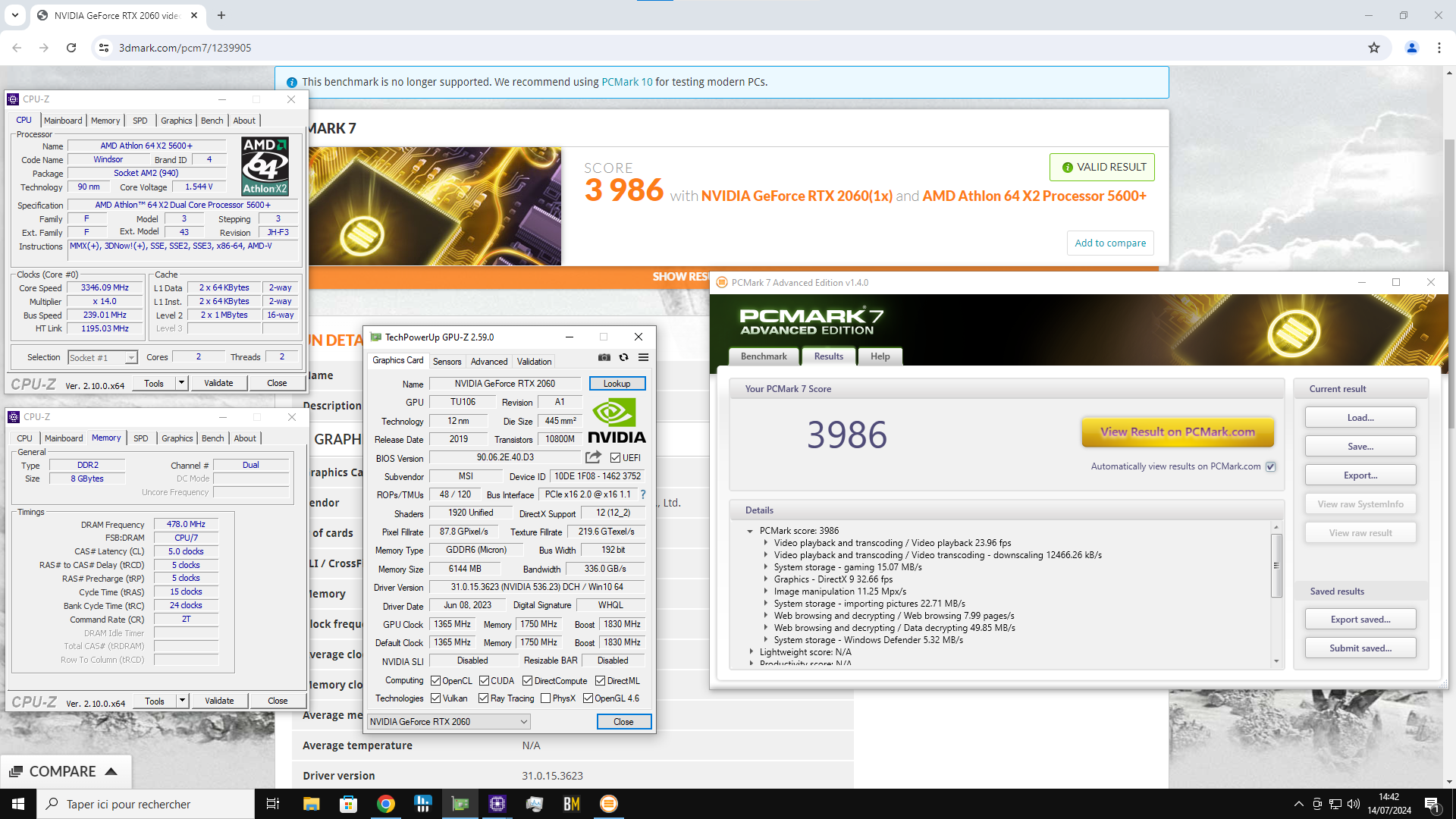
Task: Reload the page in Chrome
Action: pyautogui.click(x=71, y=48)
